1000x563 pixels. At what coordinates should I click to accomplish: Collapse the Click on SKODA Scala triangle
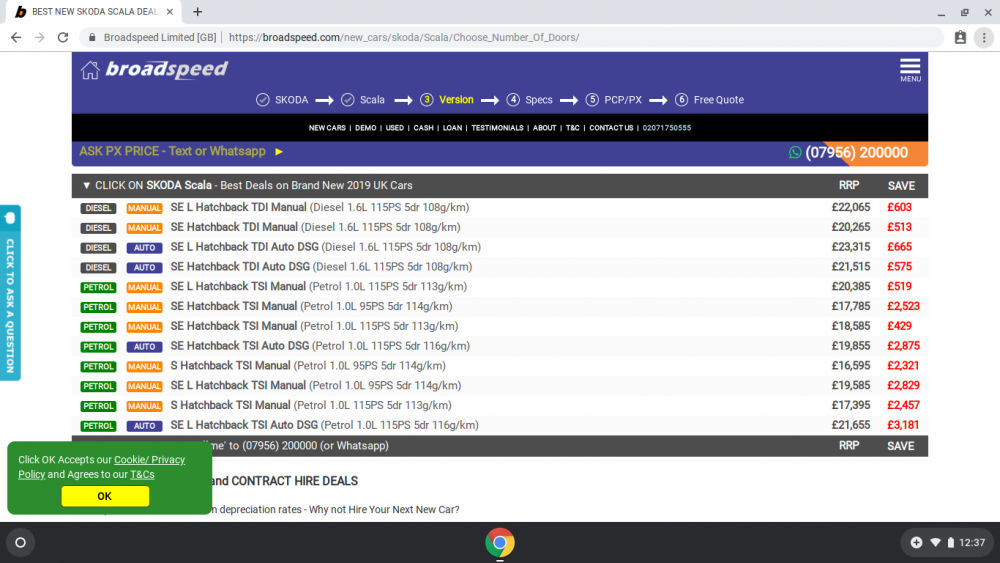pyautogui.click(x=86, y=186)
